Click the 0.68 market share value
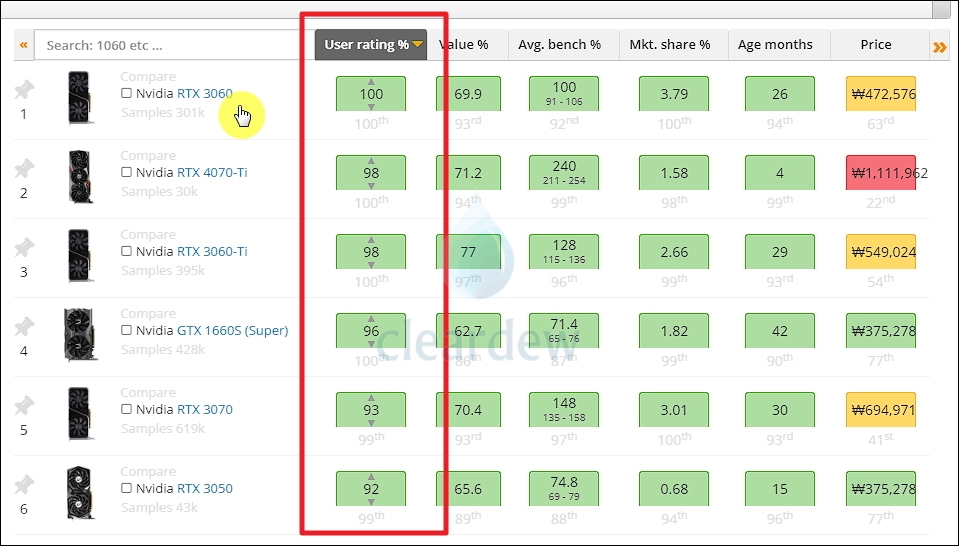 tap(674, 489)
